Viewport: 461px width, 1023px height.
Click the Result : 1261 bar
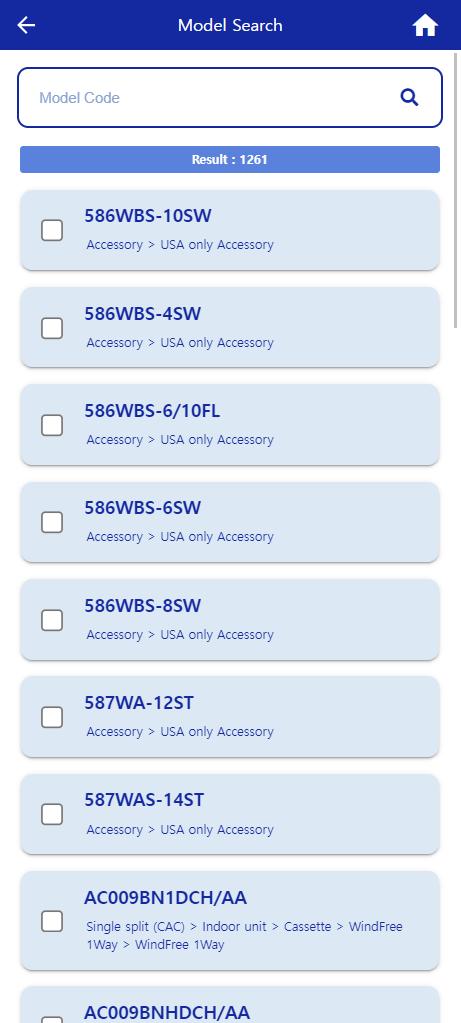[x=230, y=159]
